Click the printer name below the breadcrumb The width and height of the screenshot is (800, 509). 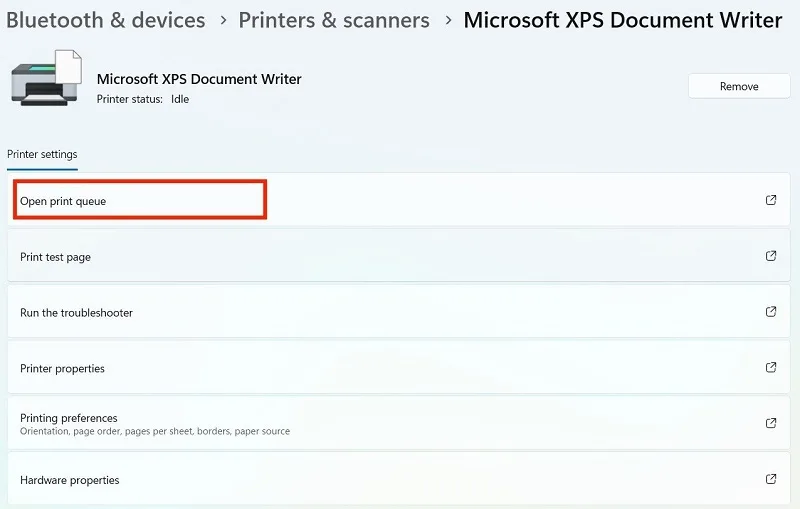(x=199, y=79)
